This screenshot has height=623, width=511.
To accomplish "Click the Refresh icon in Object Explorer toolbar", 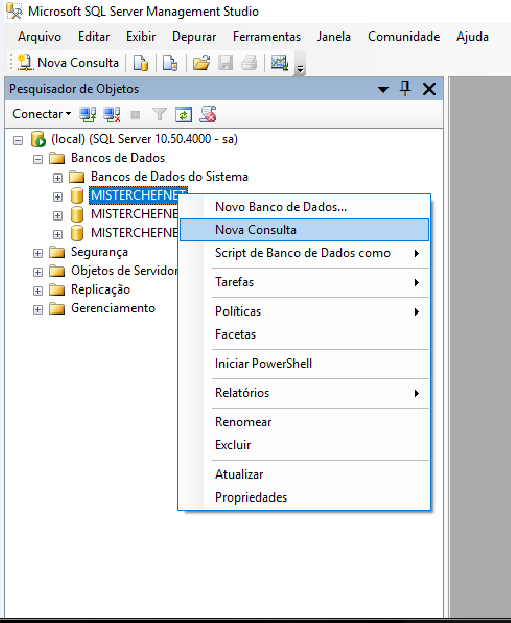I will coord(183,114).
